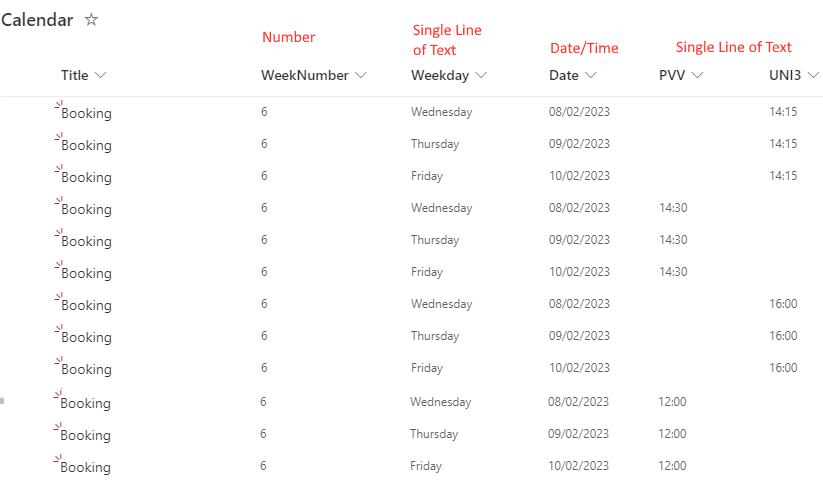Click the Calendar list title

click(37, 20)
